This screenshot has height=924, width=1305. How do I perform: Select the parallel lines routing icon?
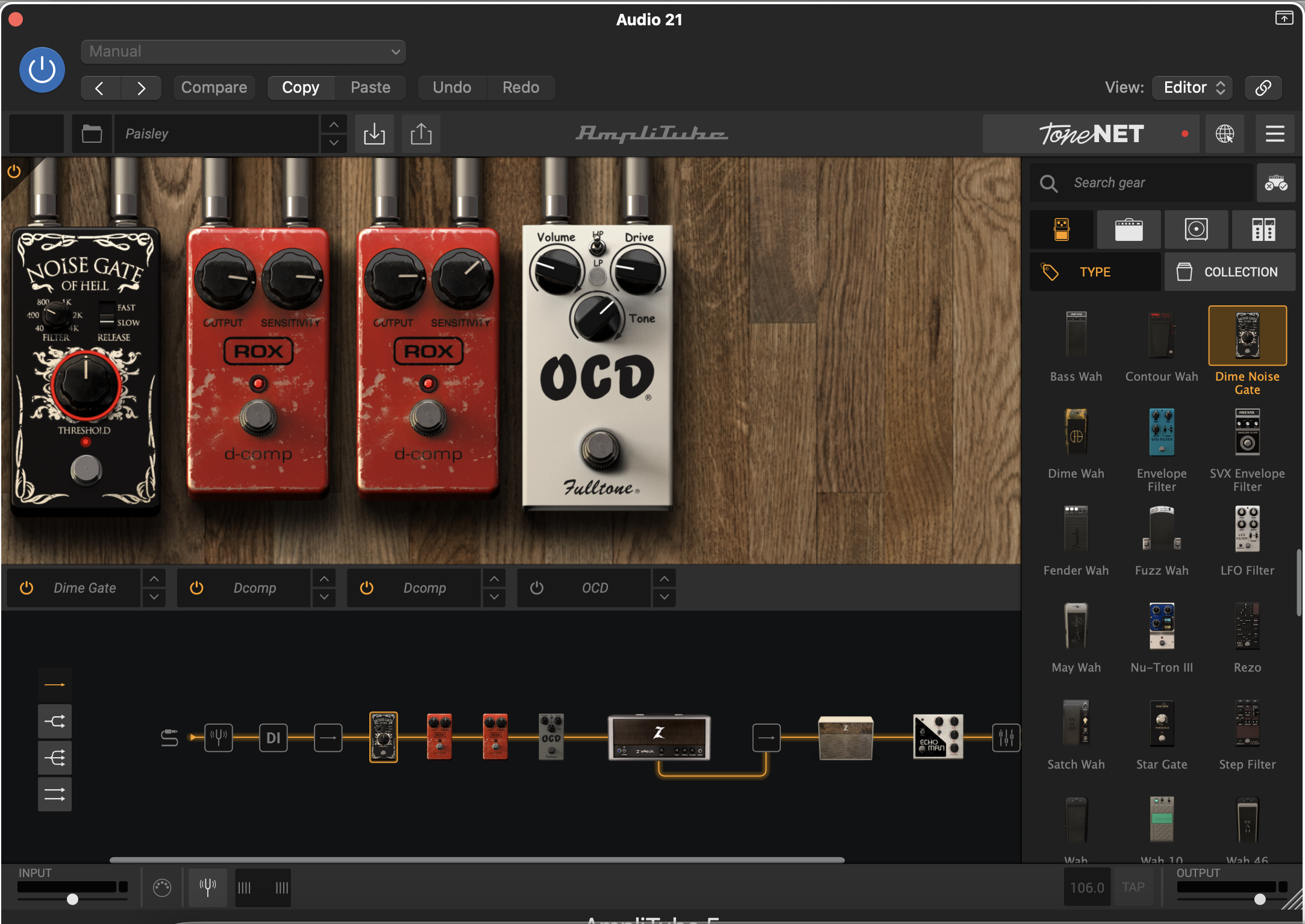point(55,794)
